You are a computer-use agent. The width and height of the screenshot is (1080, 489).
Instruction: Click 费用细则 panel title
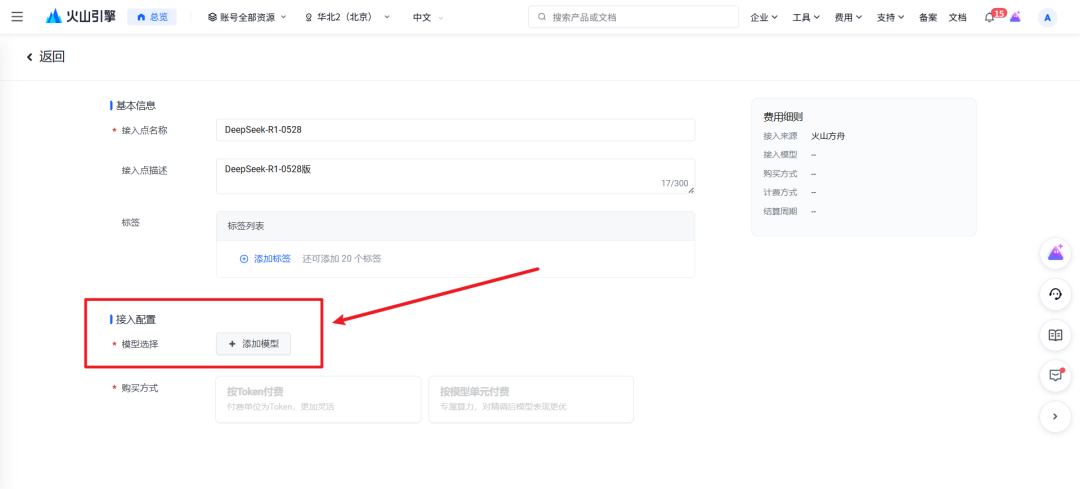click(783, 117)
